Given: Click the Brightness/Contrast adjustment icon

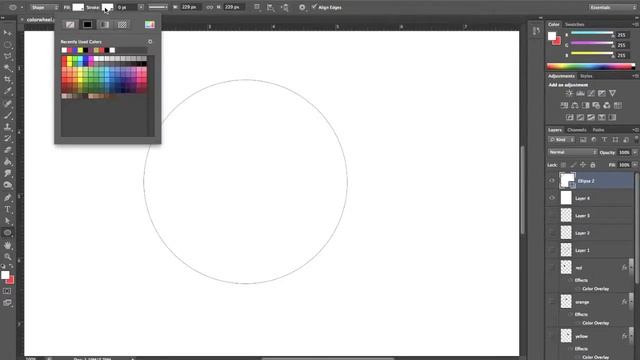Looking at the screenshot, I should [569, 93].
